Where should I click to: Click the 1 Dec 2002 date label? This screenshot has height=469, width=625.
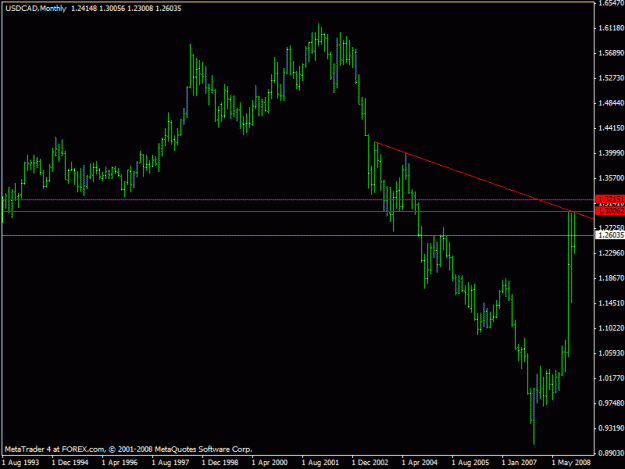point(370,463)
